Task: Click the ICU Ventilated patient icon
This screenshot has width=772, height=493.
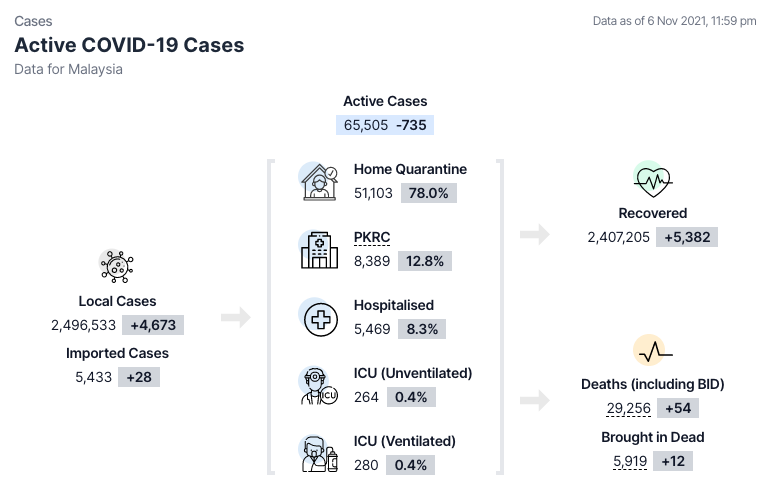Action: [x=319, y=453]
